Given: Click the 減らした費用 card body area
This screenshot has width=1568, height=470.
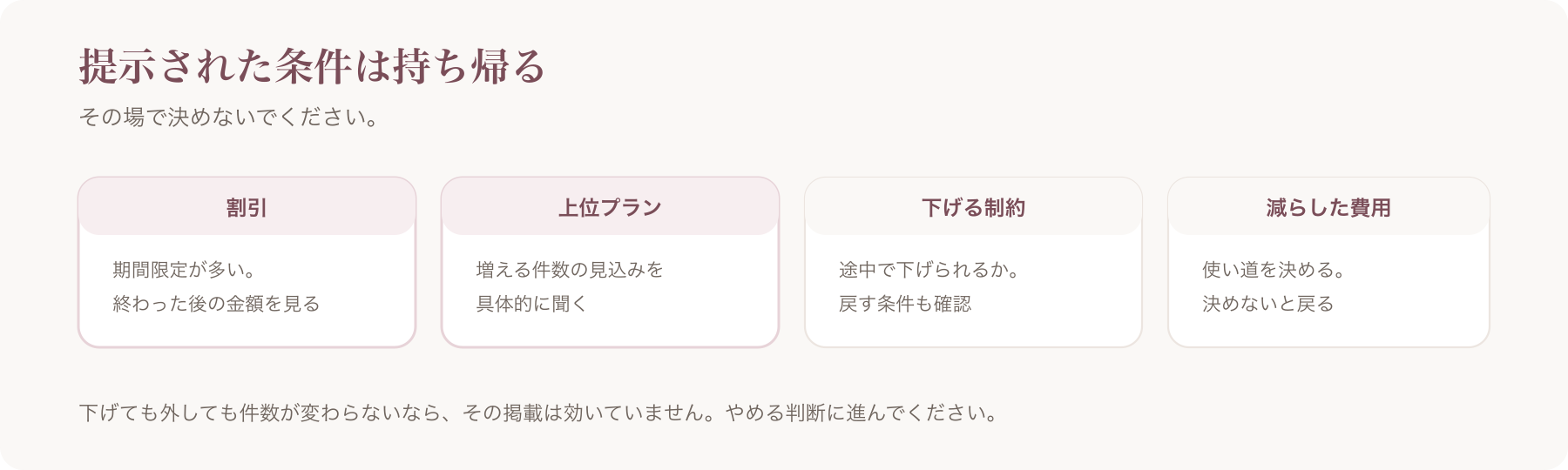Looking at the screenshot, I should tap(1328, 290).
